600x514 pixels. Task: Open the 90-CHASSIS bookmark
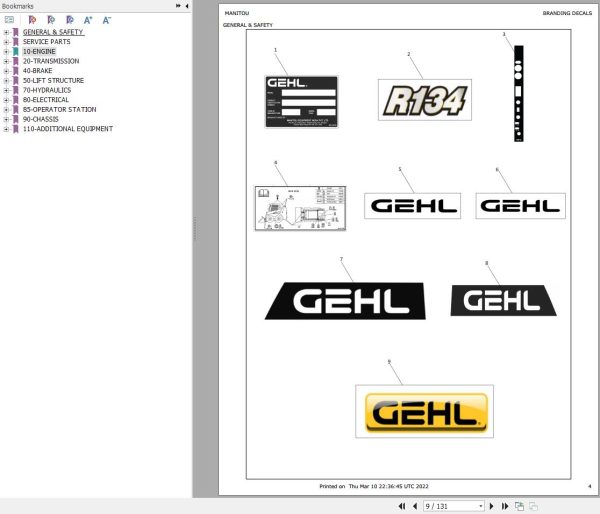point(41,119)
